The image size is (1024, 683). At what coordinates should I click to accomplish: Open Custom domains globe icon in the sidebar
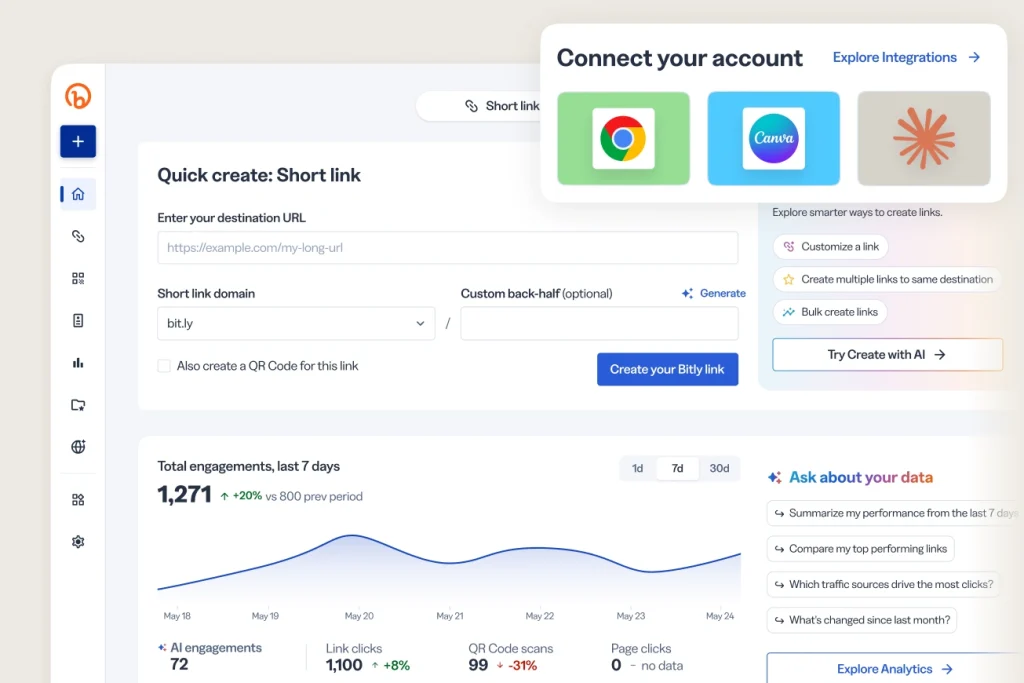coord(78,447)
